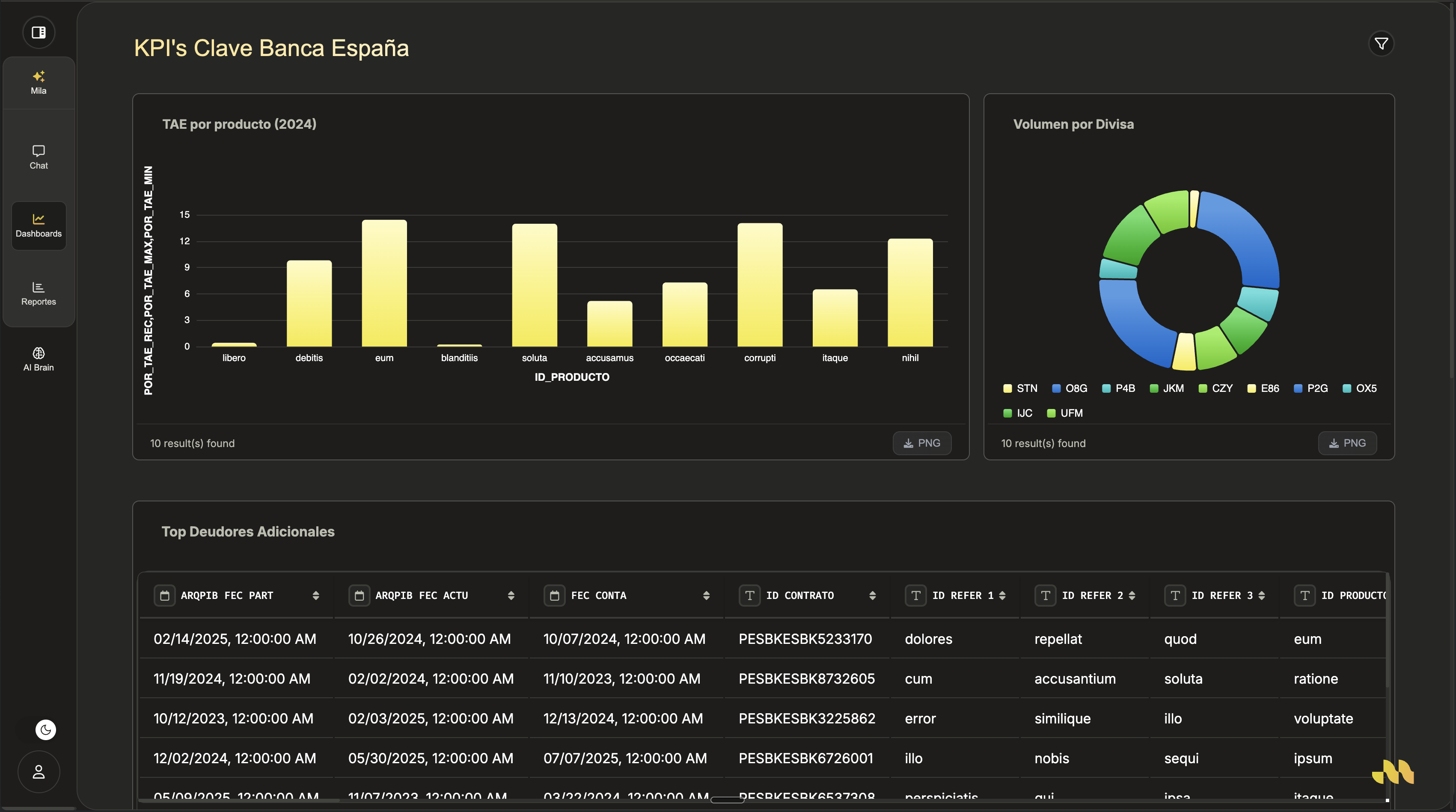Sort by ID CONTRATO column arrows
The width and height of the screenshot is (1456, 812).
pos(872,596)
